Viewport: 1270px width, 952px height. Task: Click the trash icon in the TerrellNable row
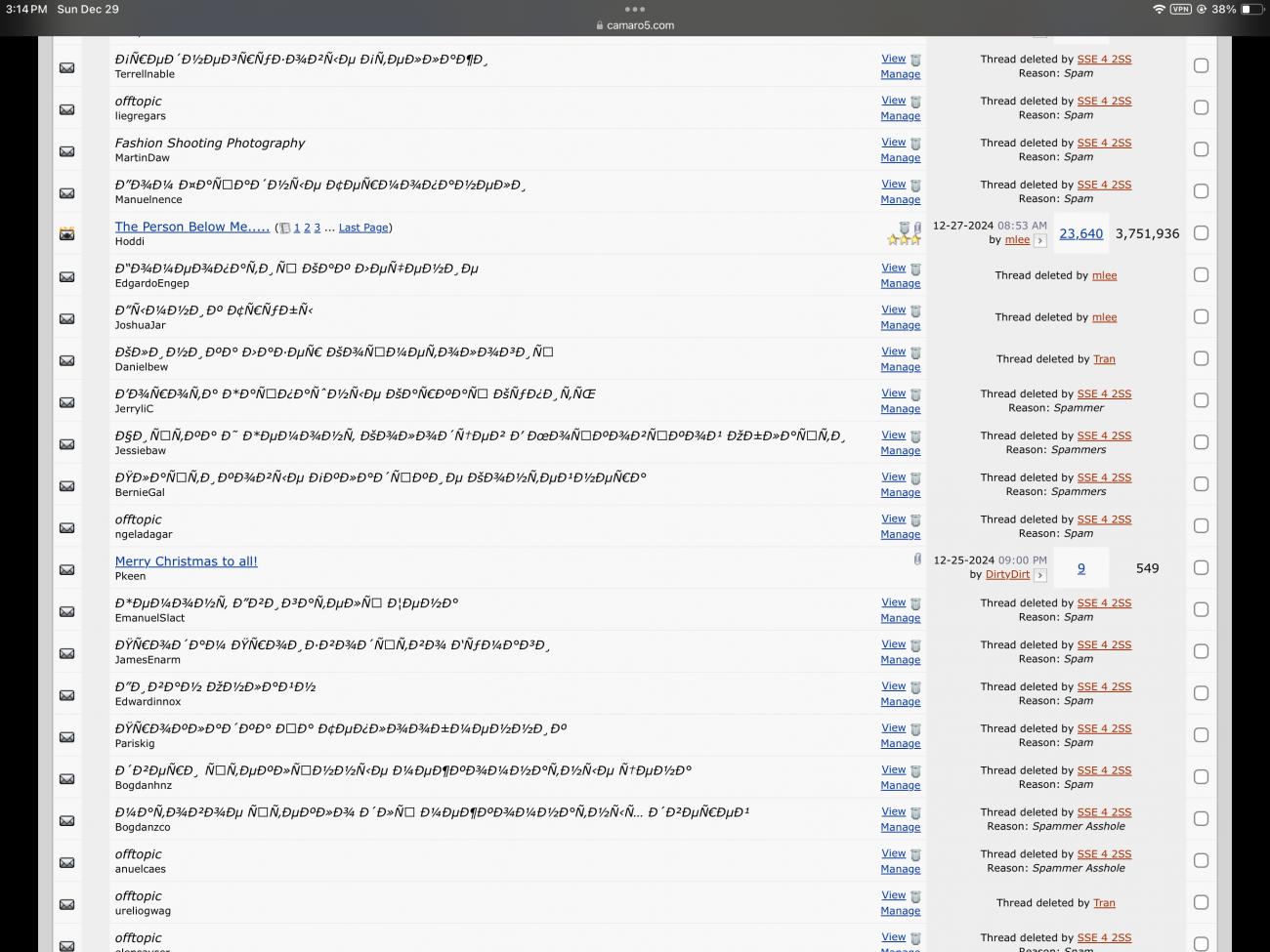915,61
